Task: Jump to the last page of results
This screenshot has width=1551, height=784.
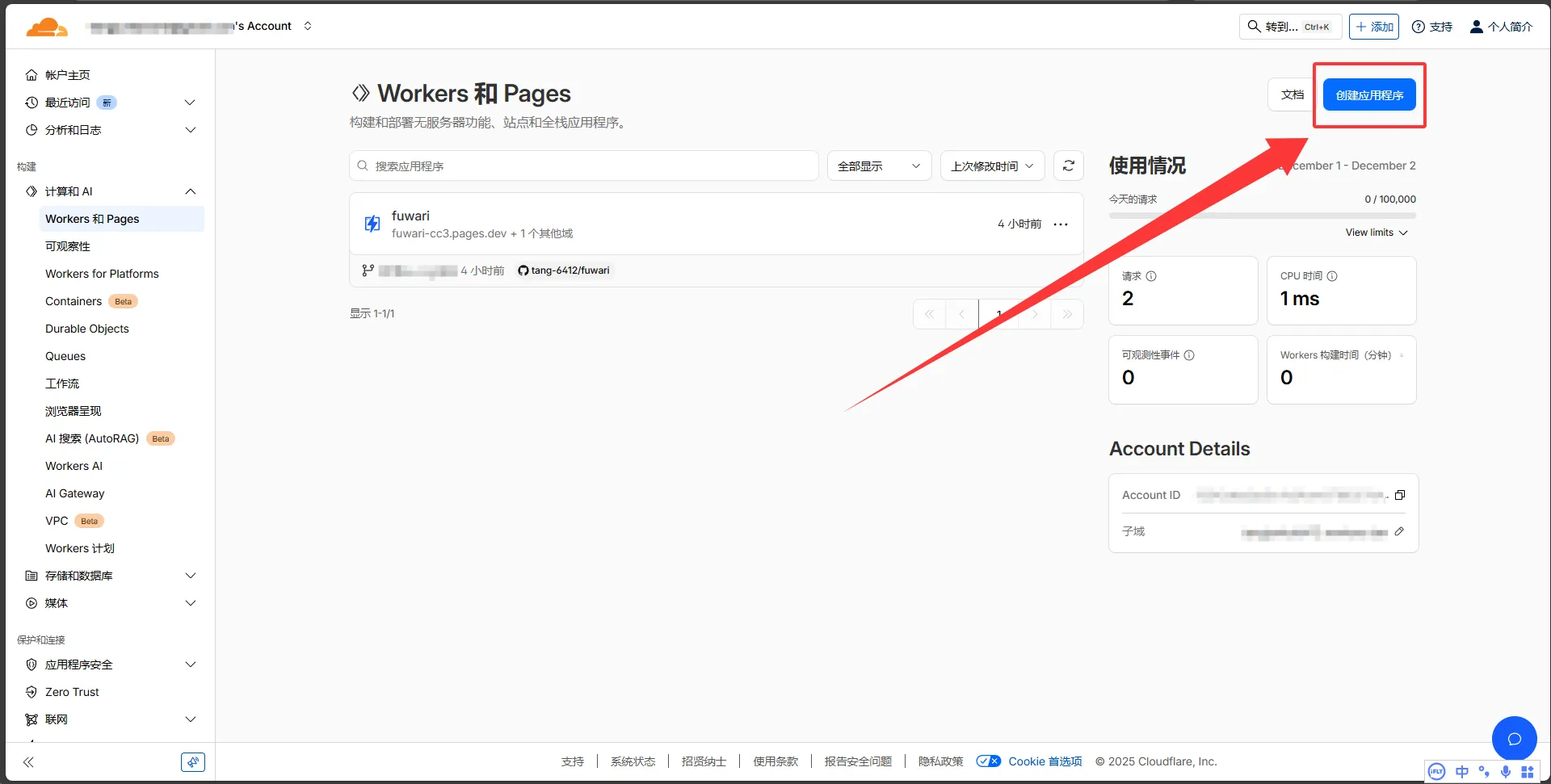Action: pos(1067,314)
